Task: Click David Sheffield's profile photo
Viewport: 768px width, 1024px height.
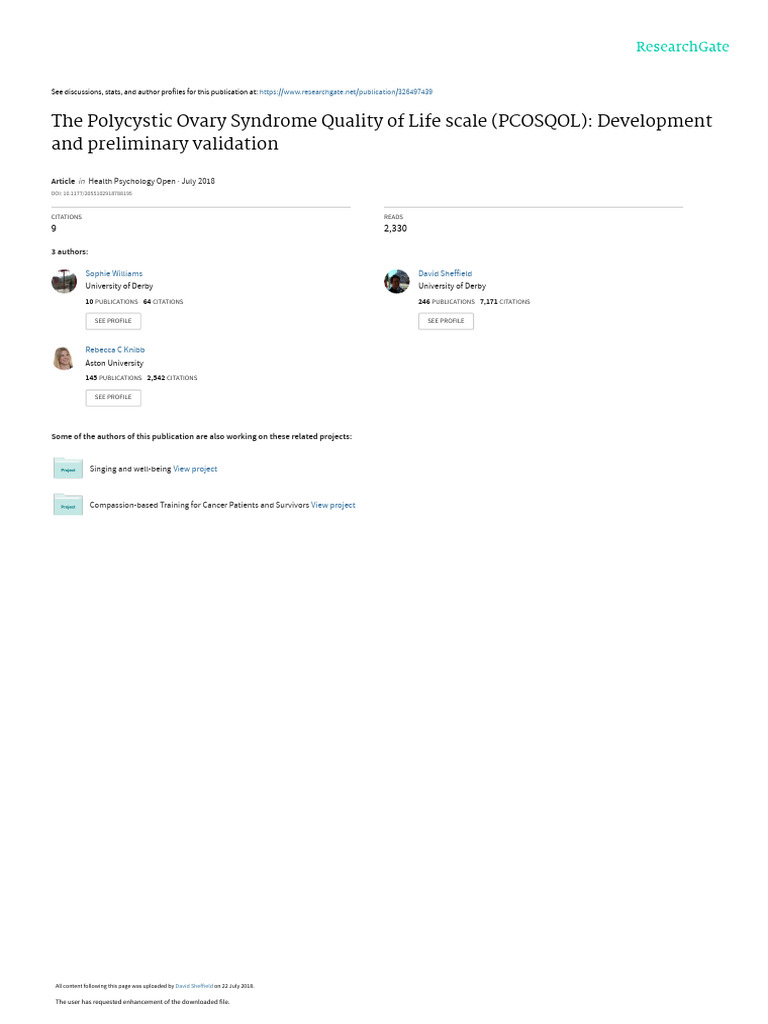Action: pos(397,281)
